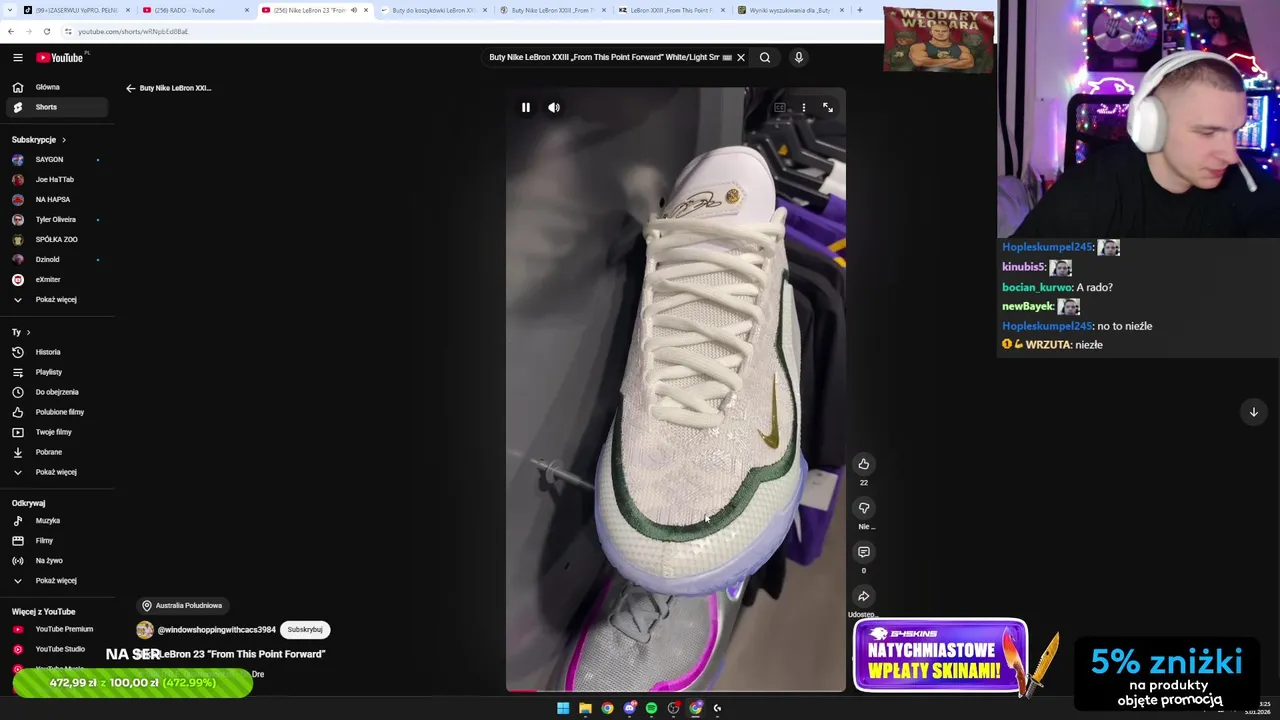Viewport: 1280px width, 720px height.
Task: Open Główna in the sidebar
Action: 58,87
